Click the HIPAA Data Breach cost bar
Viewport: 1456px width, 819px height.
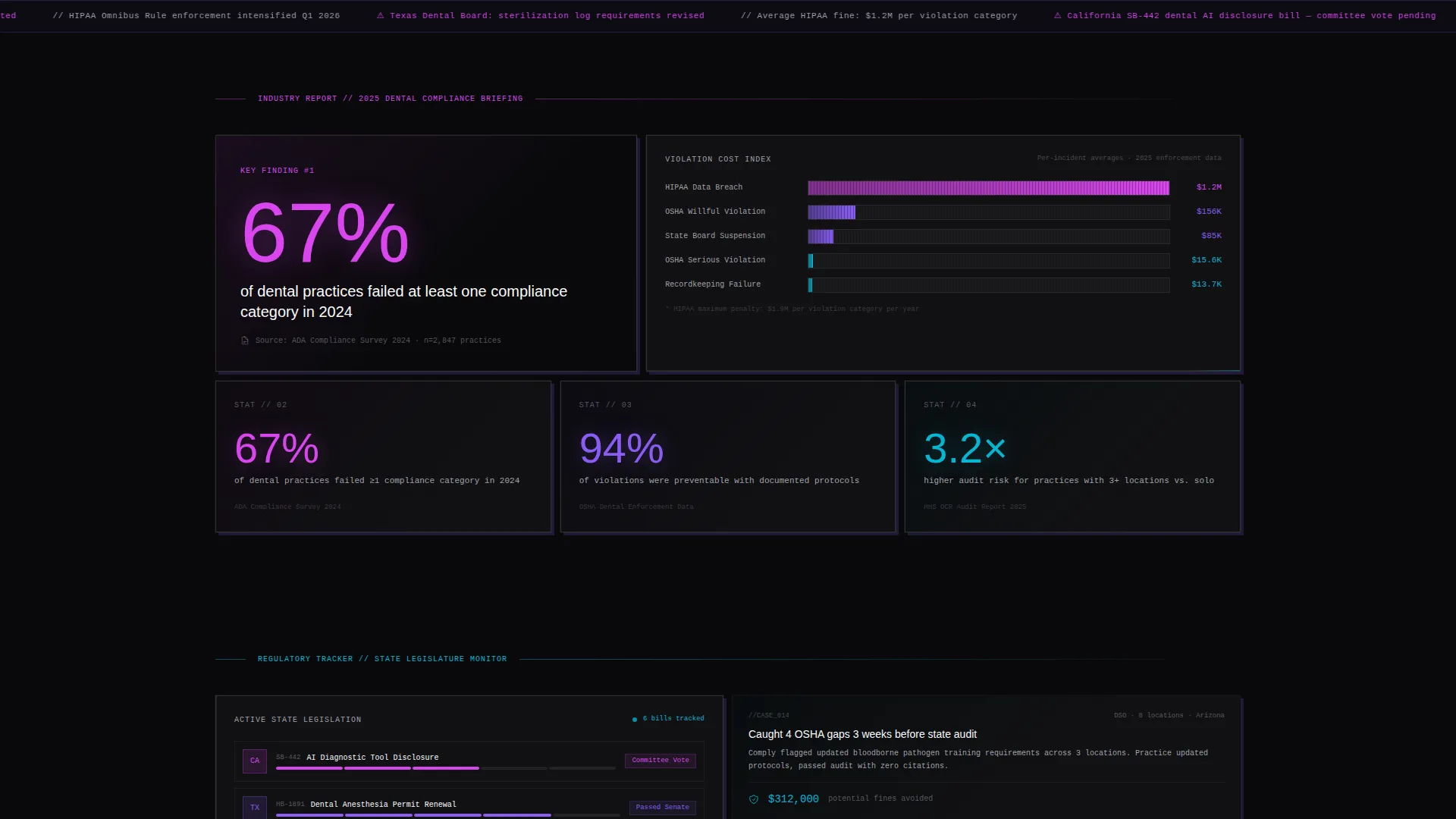click(989, 188)
